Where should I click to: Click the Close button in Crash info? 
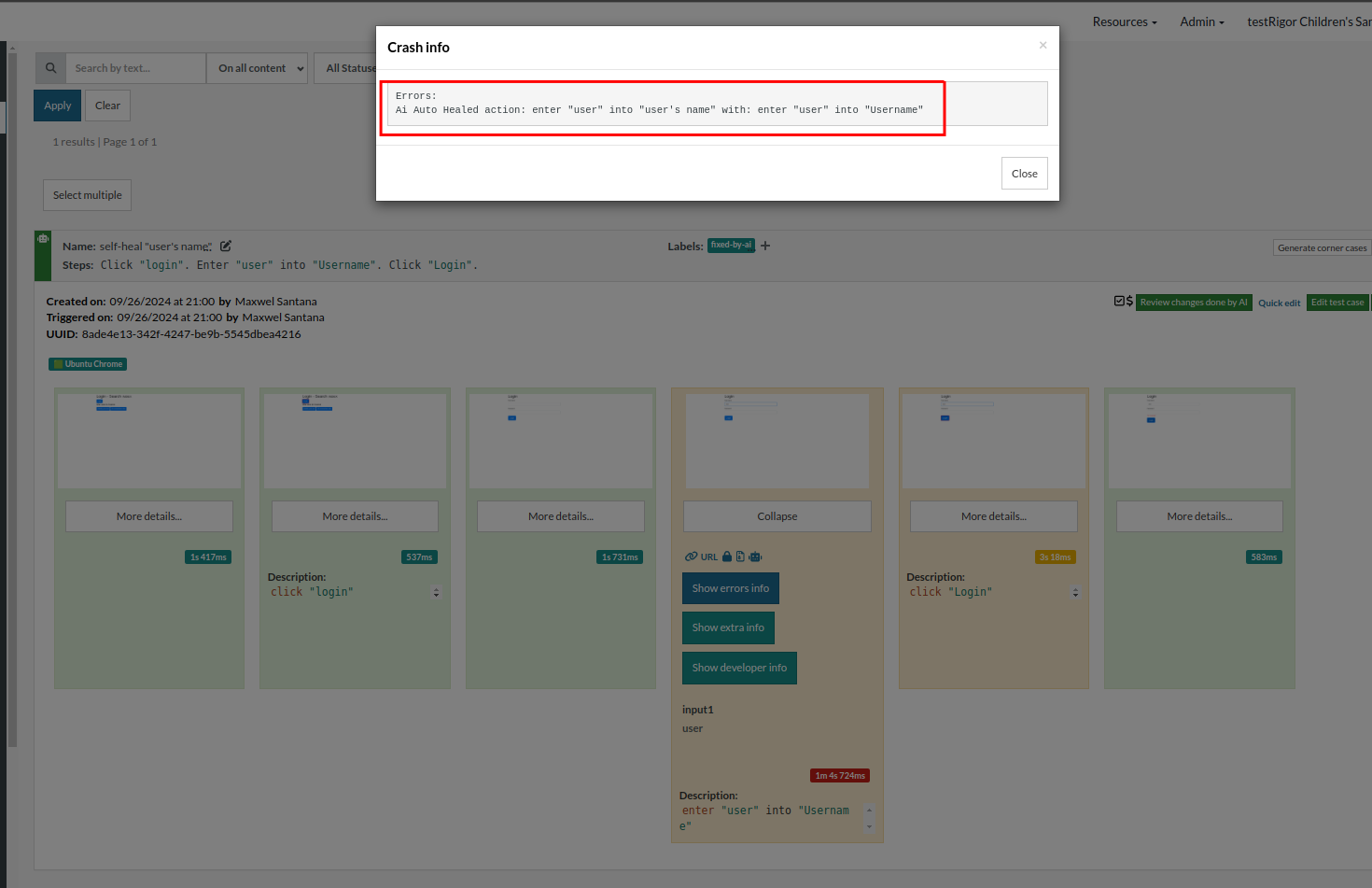pos(1024,174)
